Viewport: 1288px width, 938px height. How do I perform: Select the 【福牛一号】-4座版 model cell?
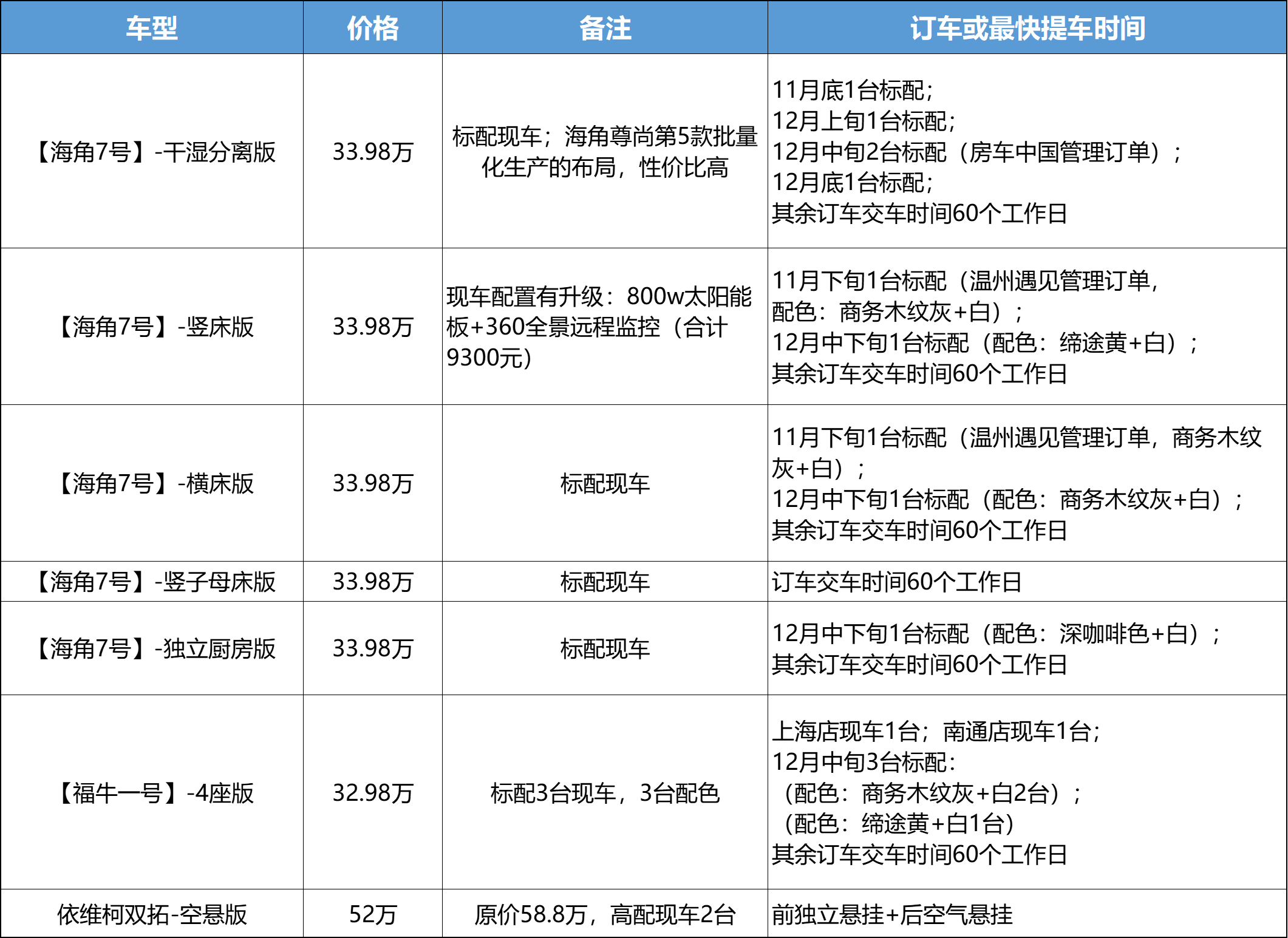pos(152,793)
